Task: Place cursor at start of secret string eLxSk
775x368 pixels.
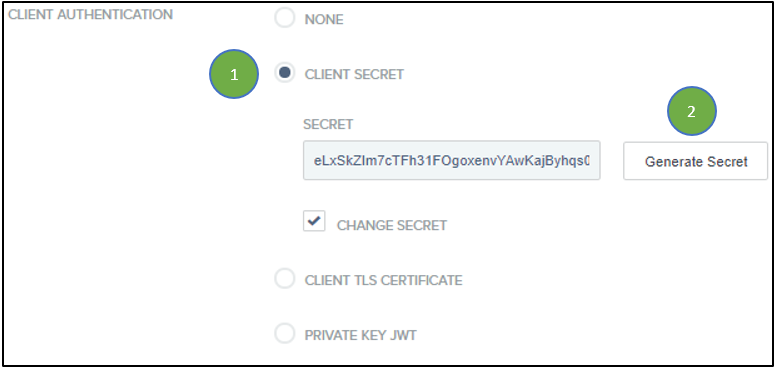Action: coord(314,161)
